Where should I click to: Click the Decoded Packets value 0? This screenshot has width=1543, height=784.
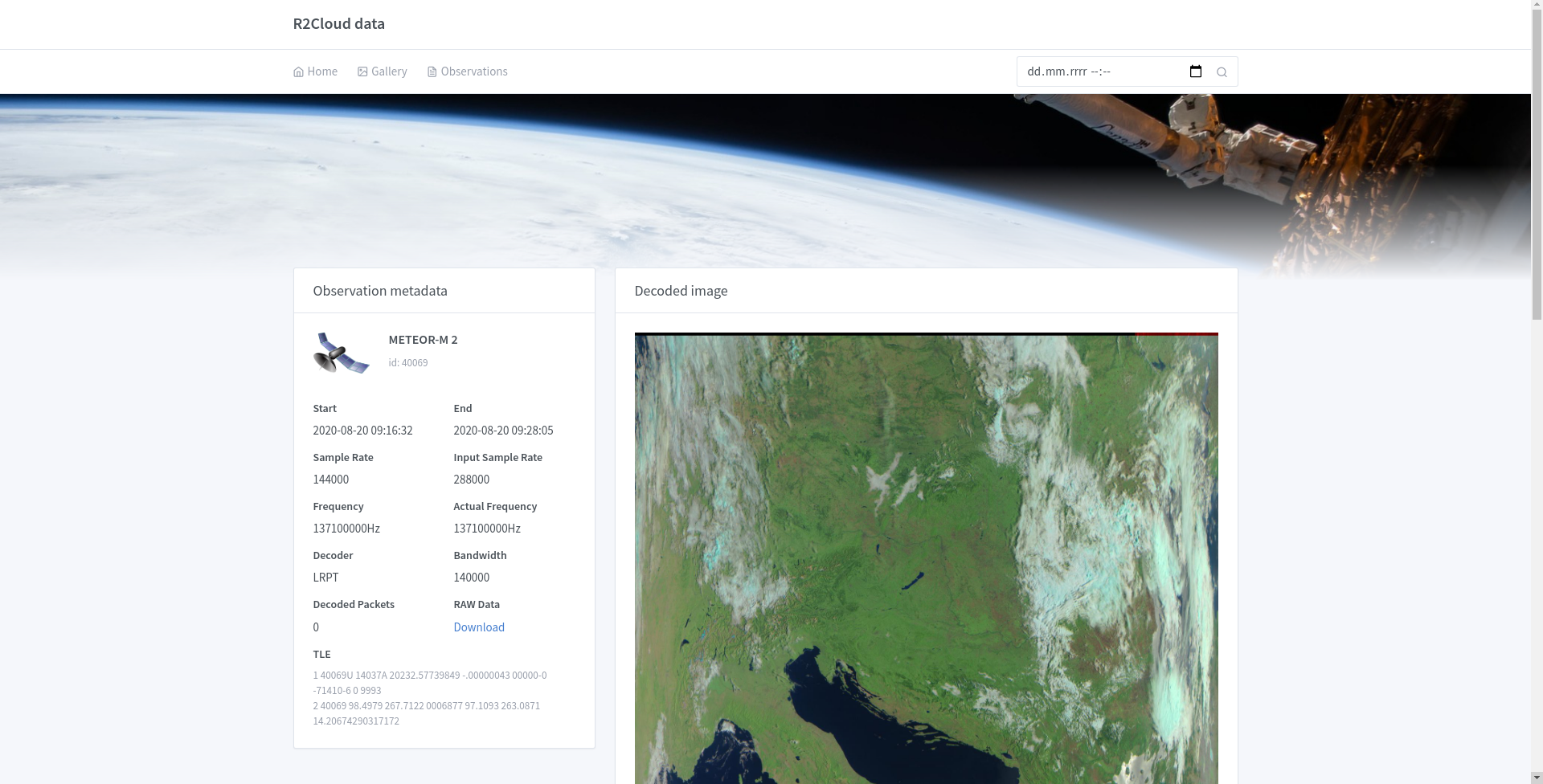tap(316, 627)
